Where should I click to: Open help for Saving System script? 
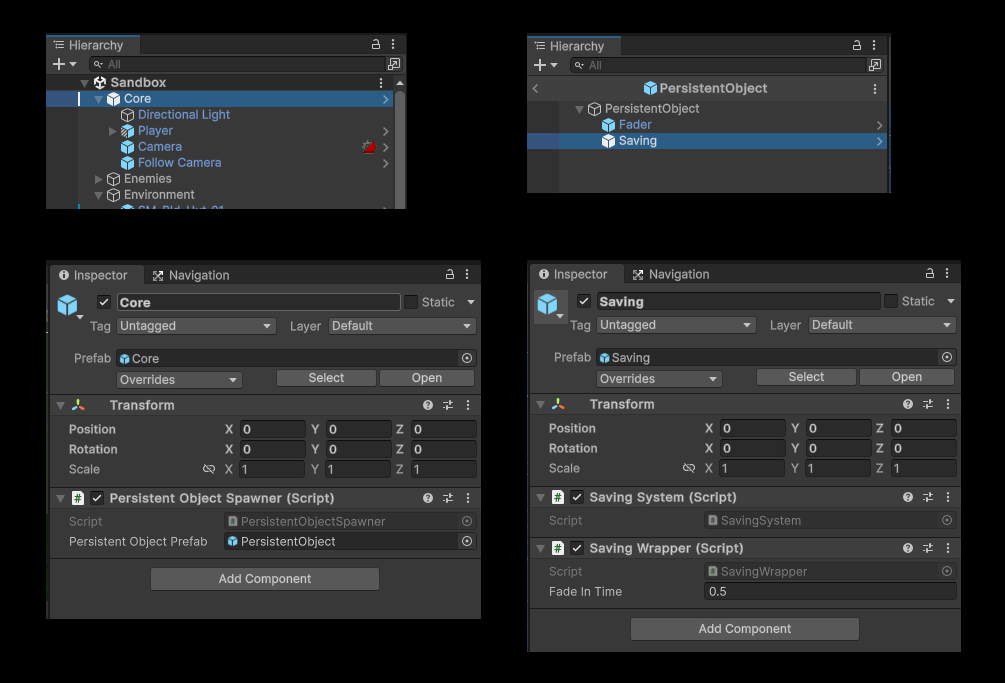pos(908,497)
